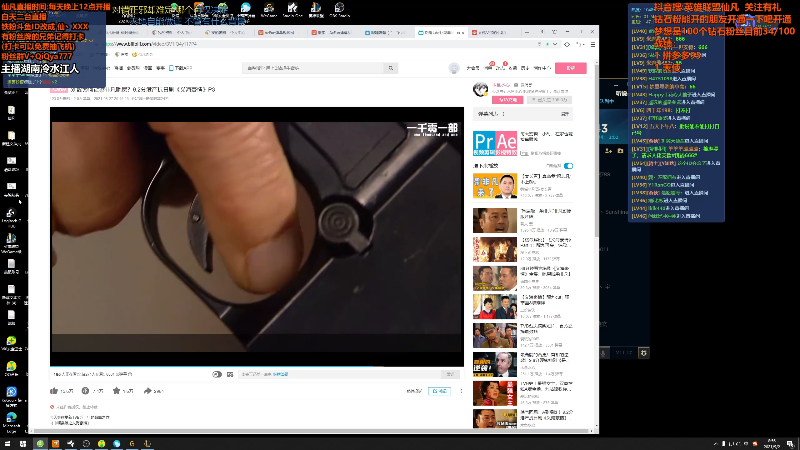This screenshot has width=800, height=450.
Task: Click the outlined notes button below the video
Action: (439, 391)
